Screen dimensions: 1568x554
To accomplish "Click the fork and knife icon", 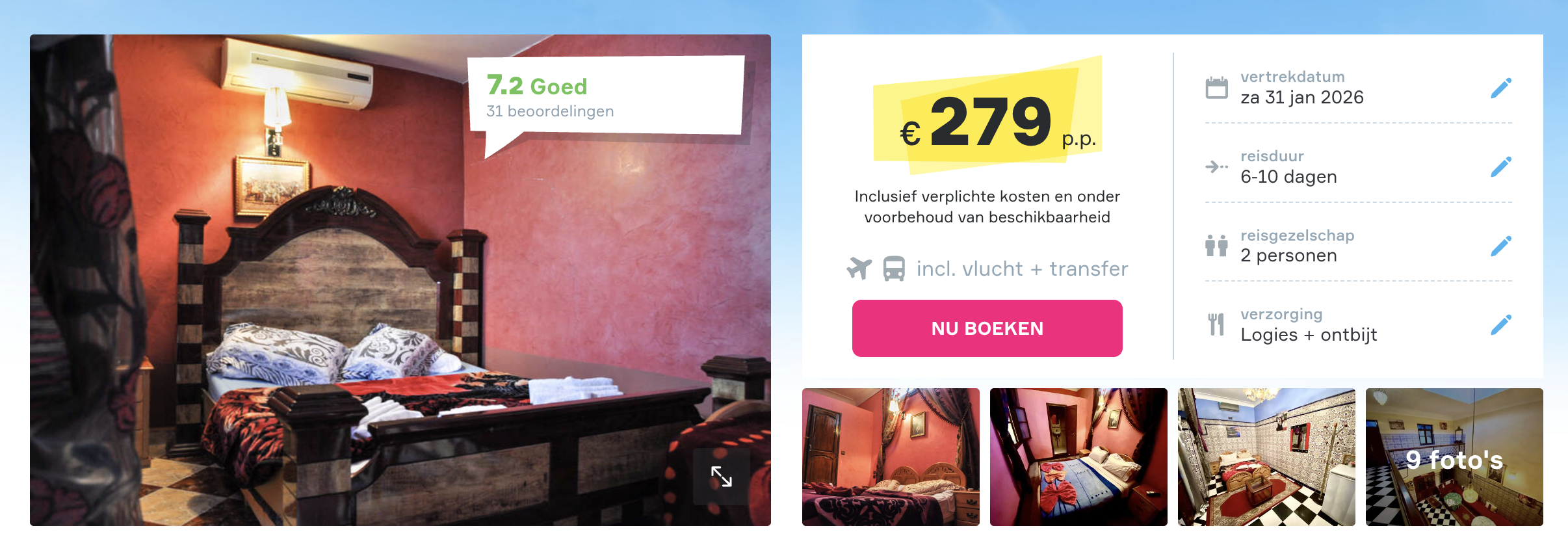I will pos(1216,324).
